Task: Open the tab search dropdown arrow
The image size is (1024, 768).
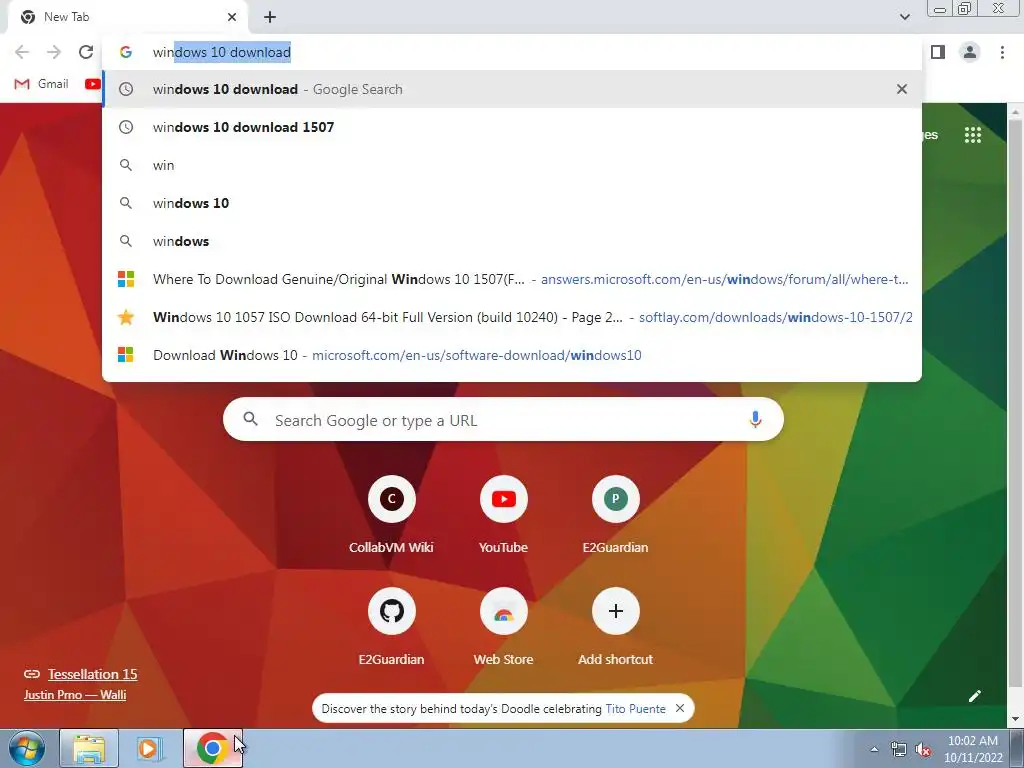Action: [904, 17]
